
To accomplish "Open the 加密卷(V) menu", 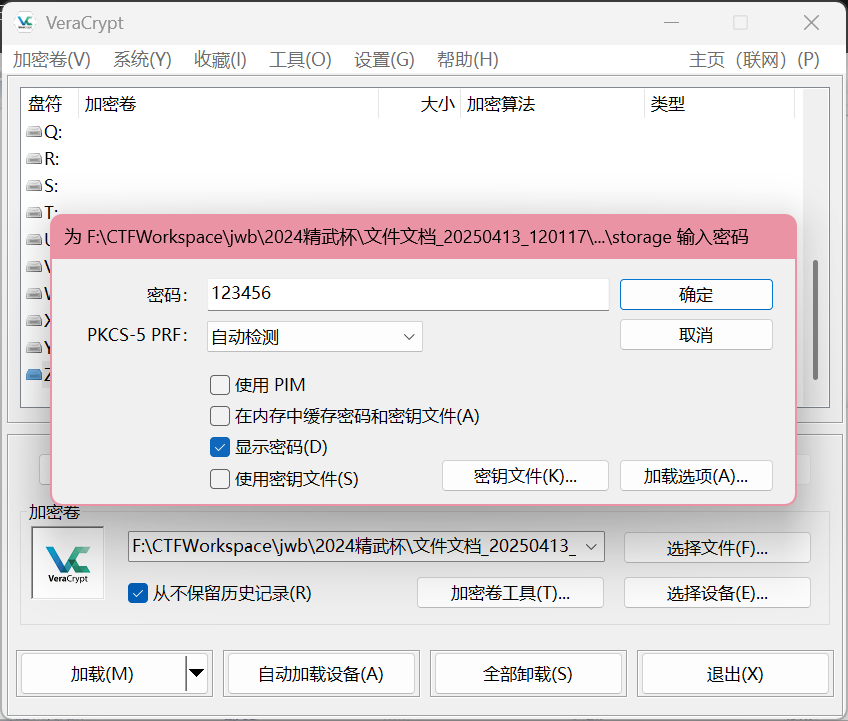I will pos(52,59).
